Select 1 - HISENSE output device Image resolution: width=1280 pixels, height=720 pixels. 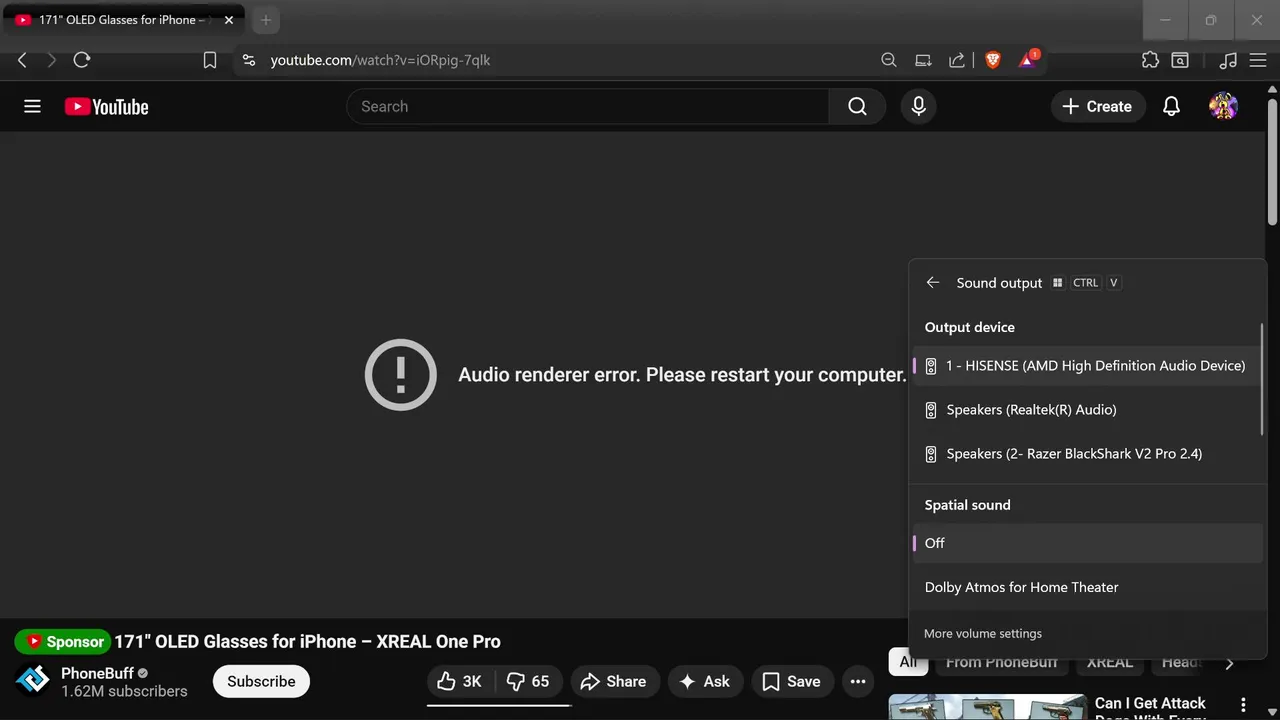point(1087,366)
